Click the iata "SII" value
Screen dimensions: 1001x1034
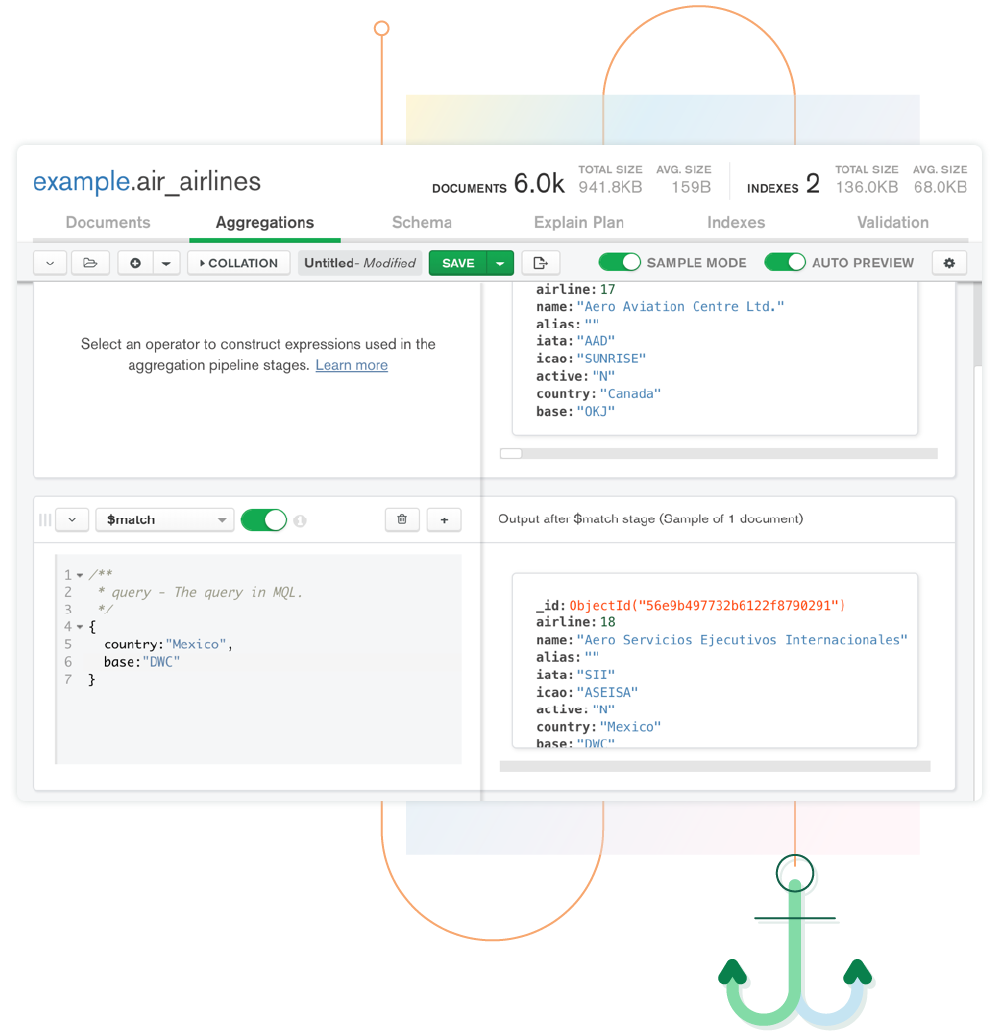595,675
